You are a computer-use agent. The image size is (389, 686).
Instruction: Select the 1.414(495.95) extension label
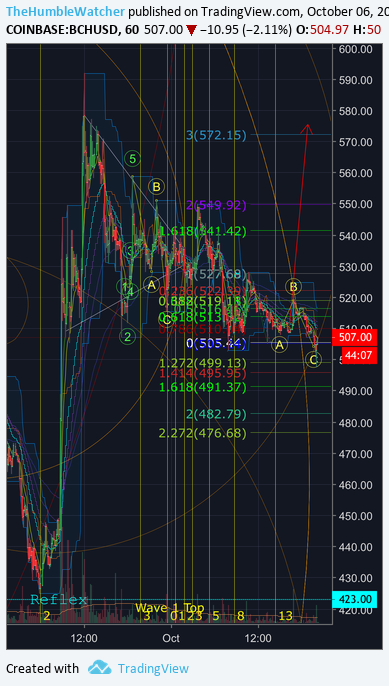(203, 373)
